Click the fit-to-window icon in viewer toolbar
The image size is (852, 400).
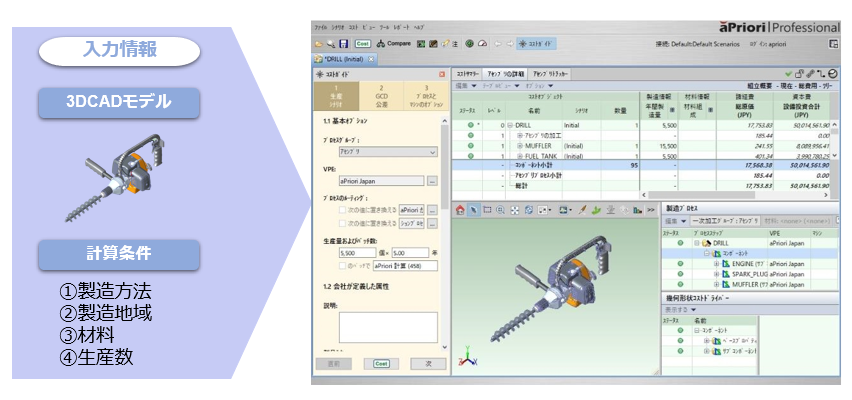(x=514, y=210)
